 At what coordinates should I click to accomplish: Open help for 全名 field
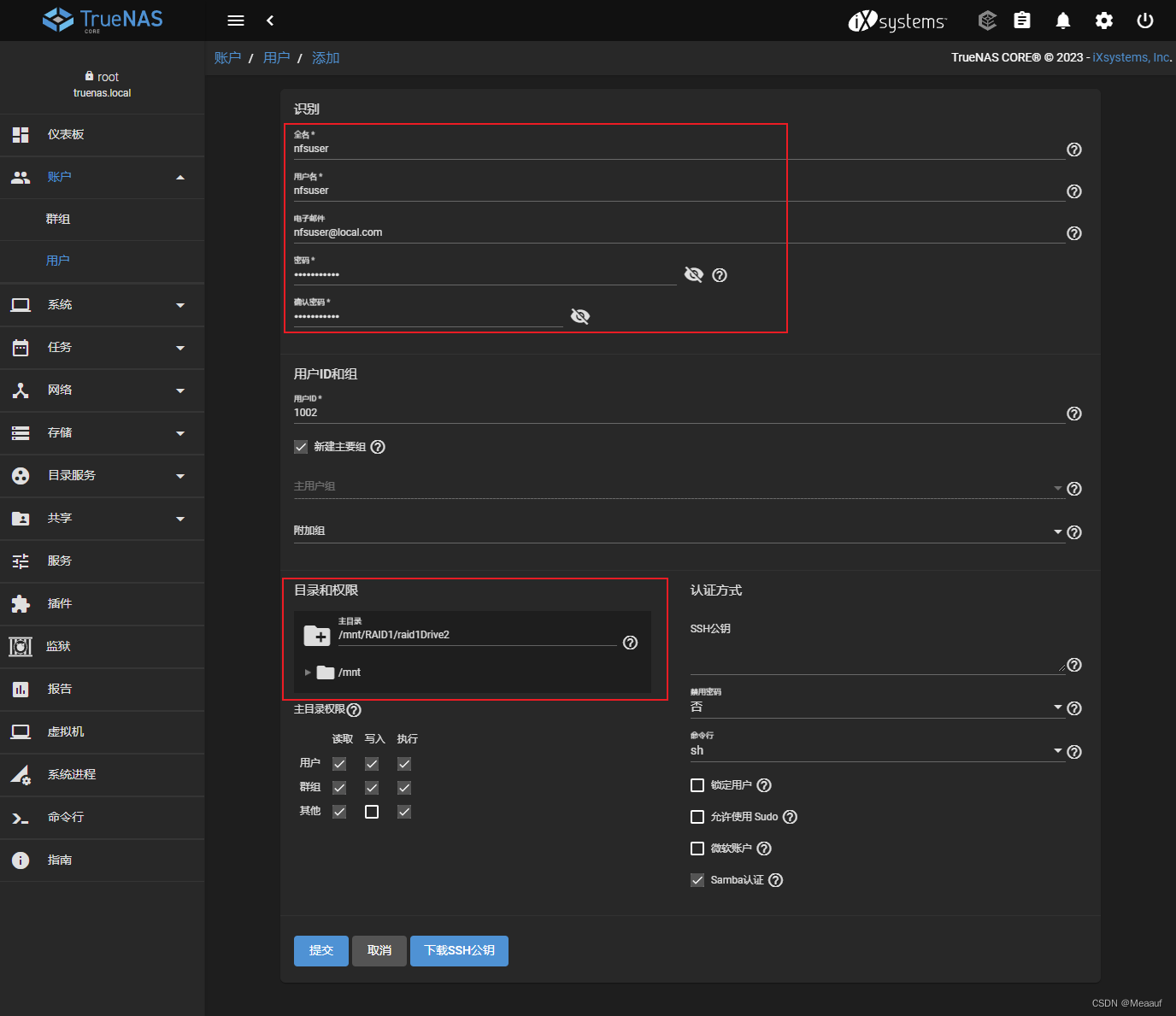coord(1074,150)
